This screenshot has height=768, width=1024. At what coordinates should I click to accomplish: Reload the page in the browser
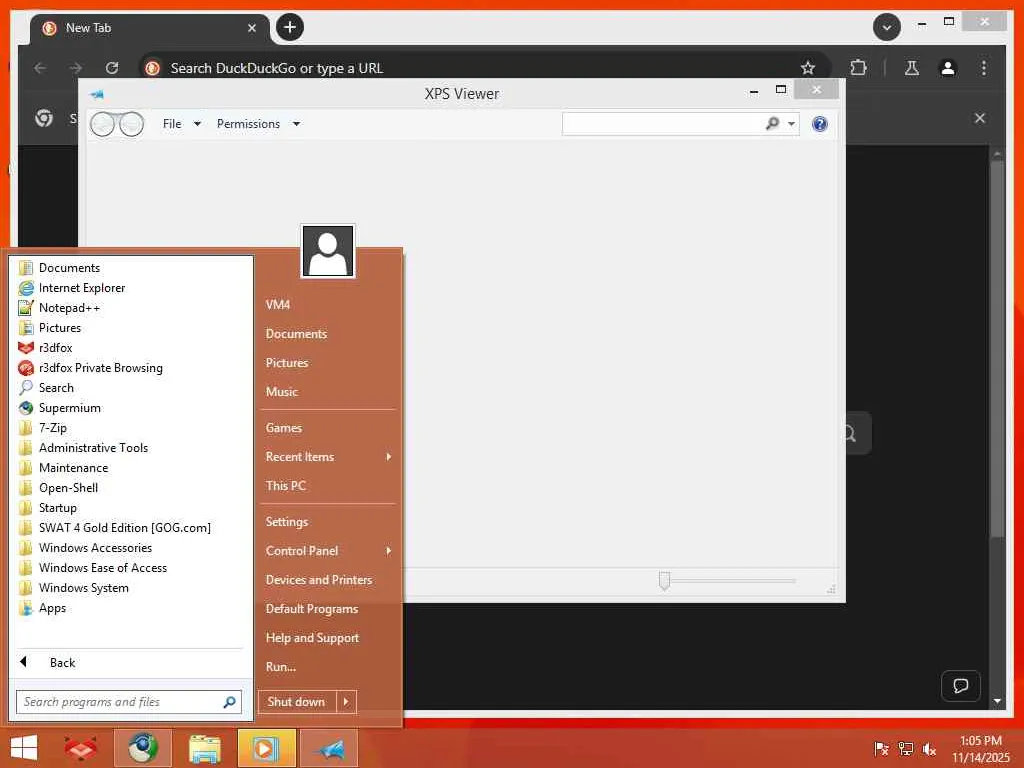point(112,68)
